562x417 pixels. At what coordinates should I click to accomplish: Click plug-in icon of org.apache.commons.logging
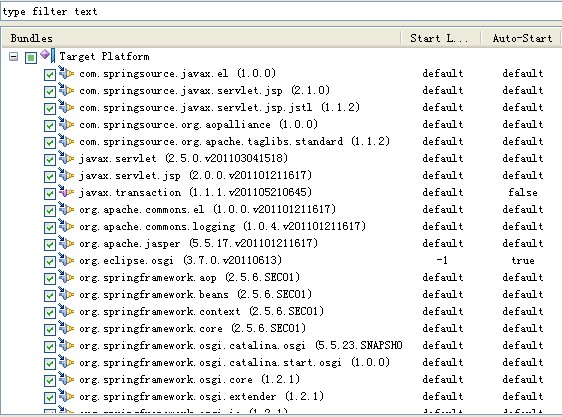[66, 226]
